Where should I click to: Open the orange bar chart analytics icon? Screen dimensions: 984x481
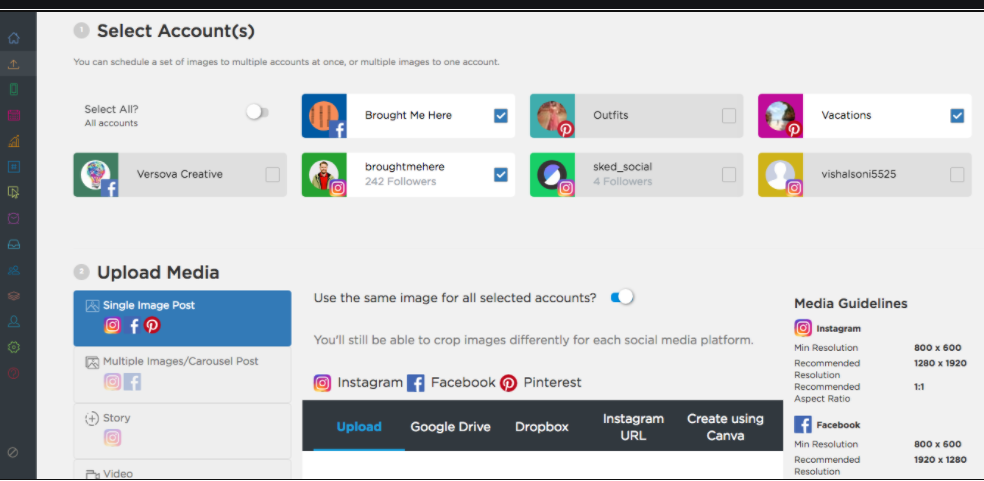(x=14, y=141)
